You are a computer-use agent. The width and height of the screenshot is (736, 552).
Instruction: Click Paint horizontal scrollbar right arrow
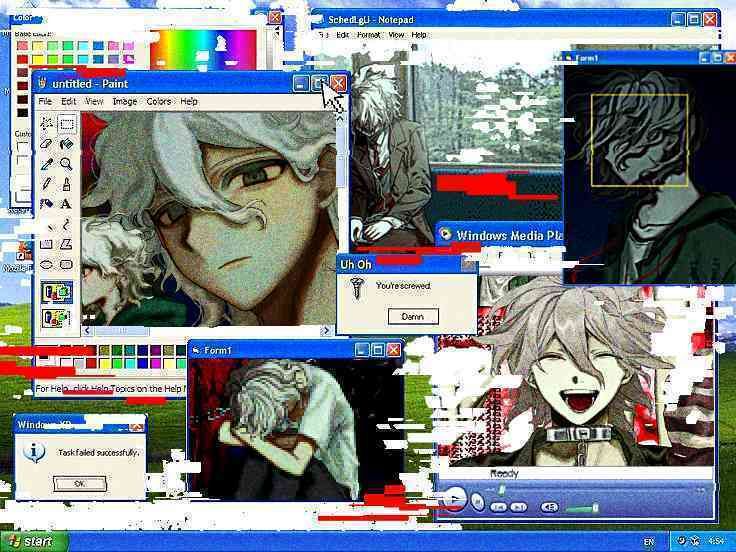[x=326, y=331]
